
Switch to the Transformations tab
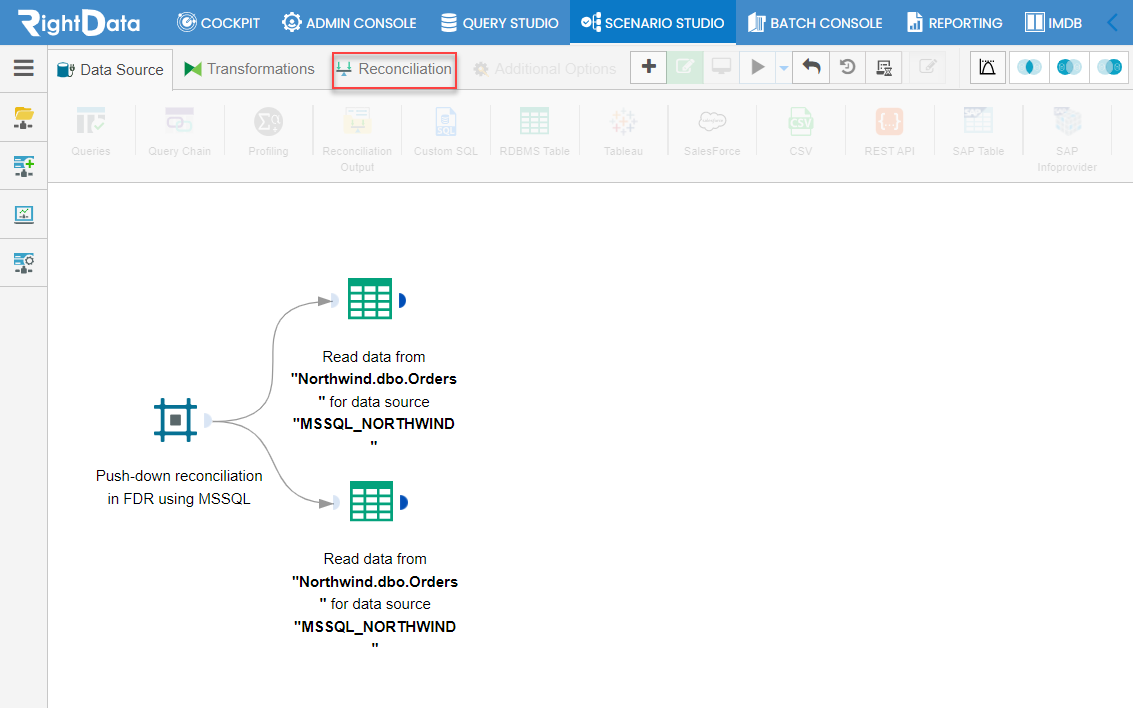(249, 69)
